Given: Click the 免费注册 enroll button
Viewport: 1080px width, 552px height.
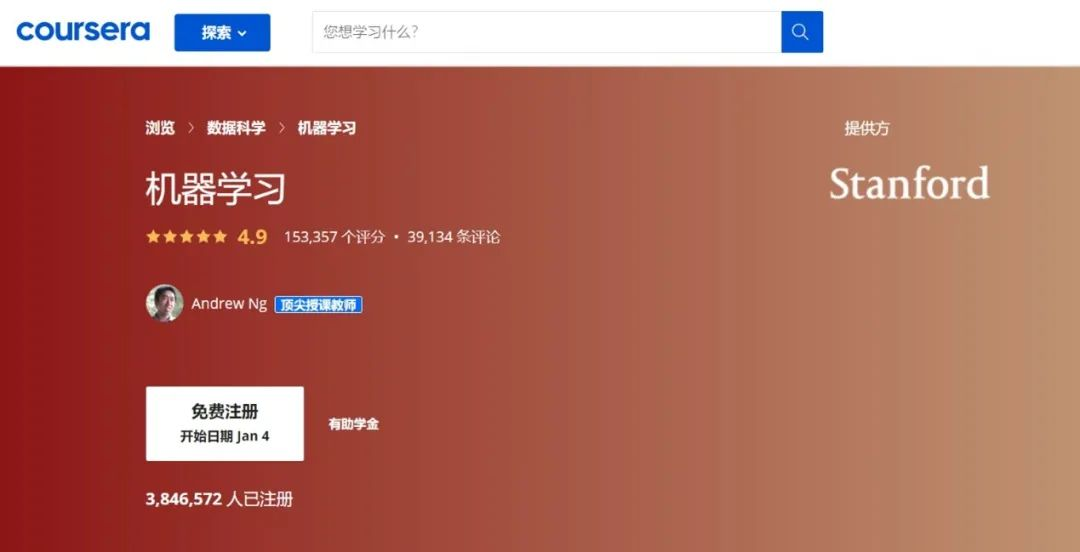Looking at the screenshot, I should click(225, 423).
